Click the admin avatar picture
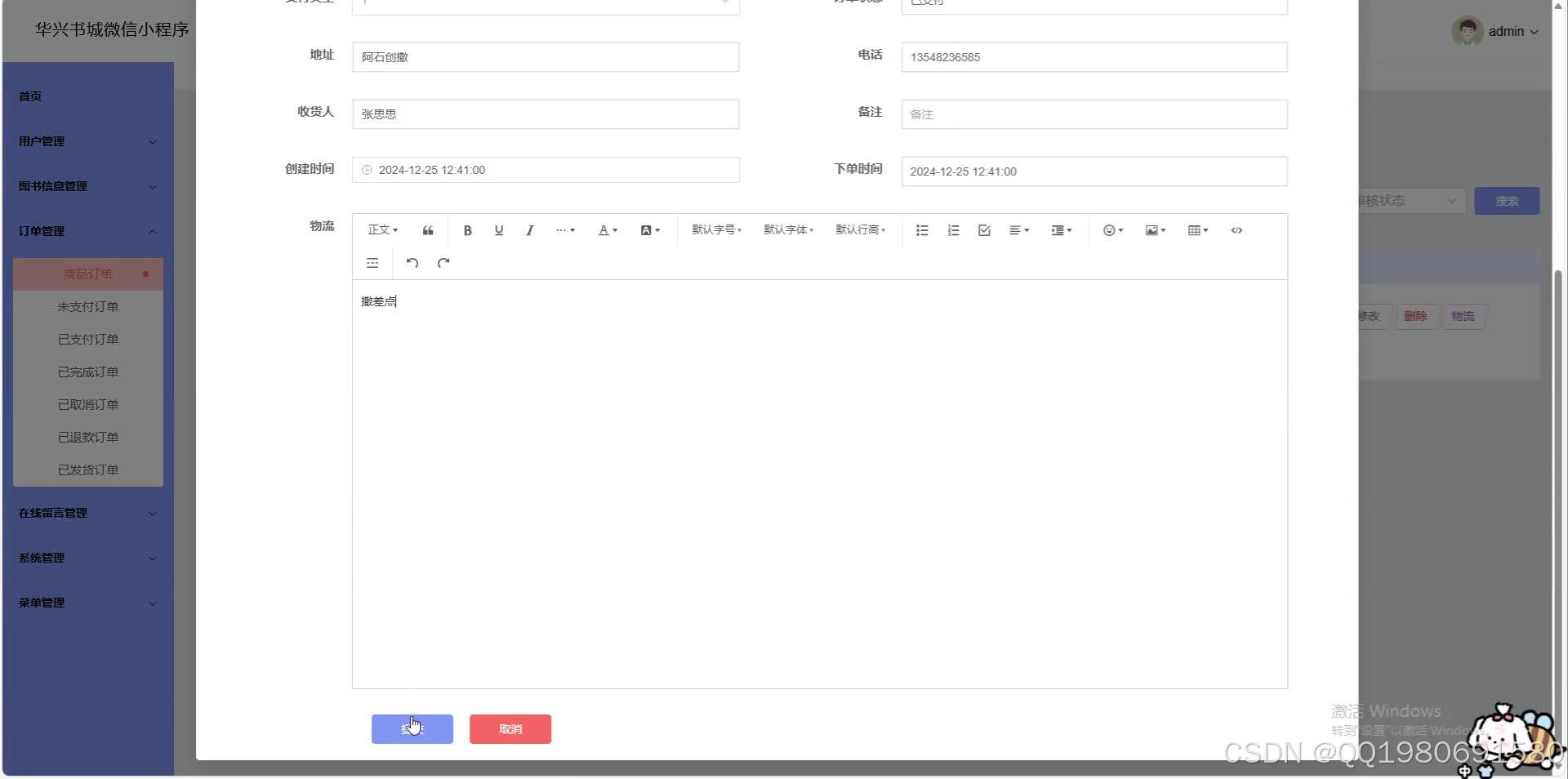This screenshot has height=779, width=1568. [x=1467, y=32]
